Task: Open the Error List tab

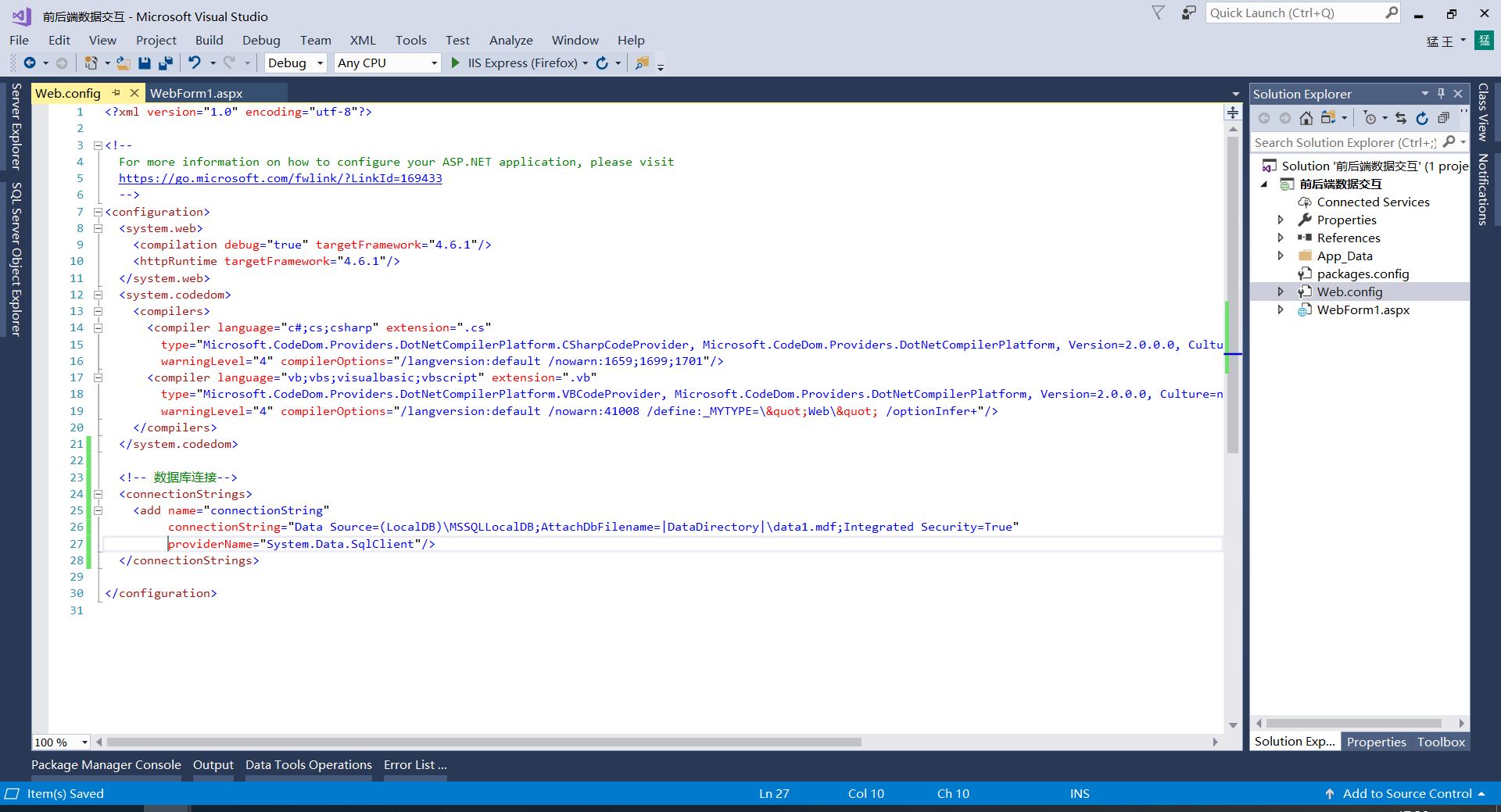Action: point(415,765)
